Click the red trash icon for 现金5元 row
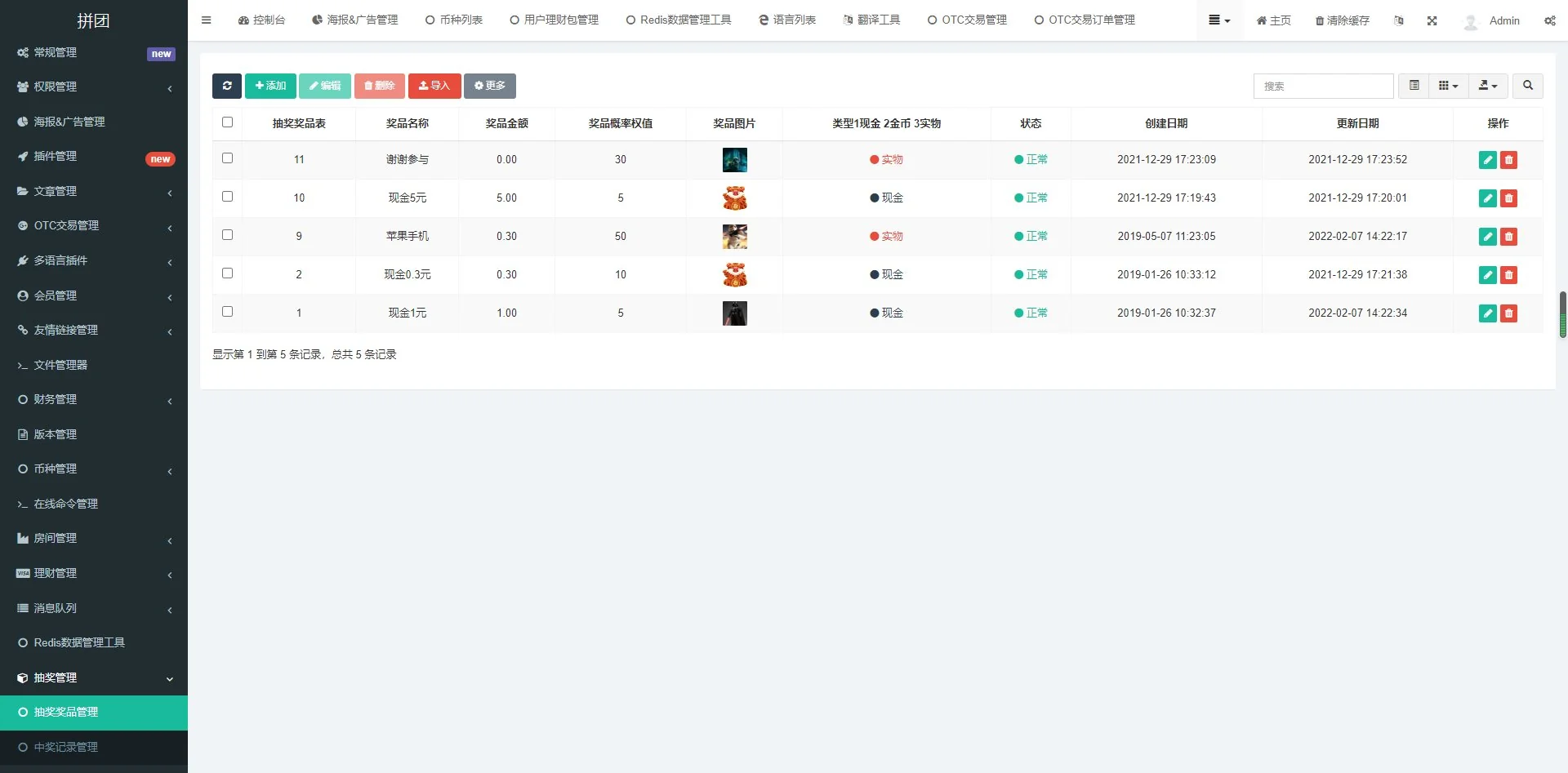This screenshot has width=1568, height=773. click(1508, 198)
